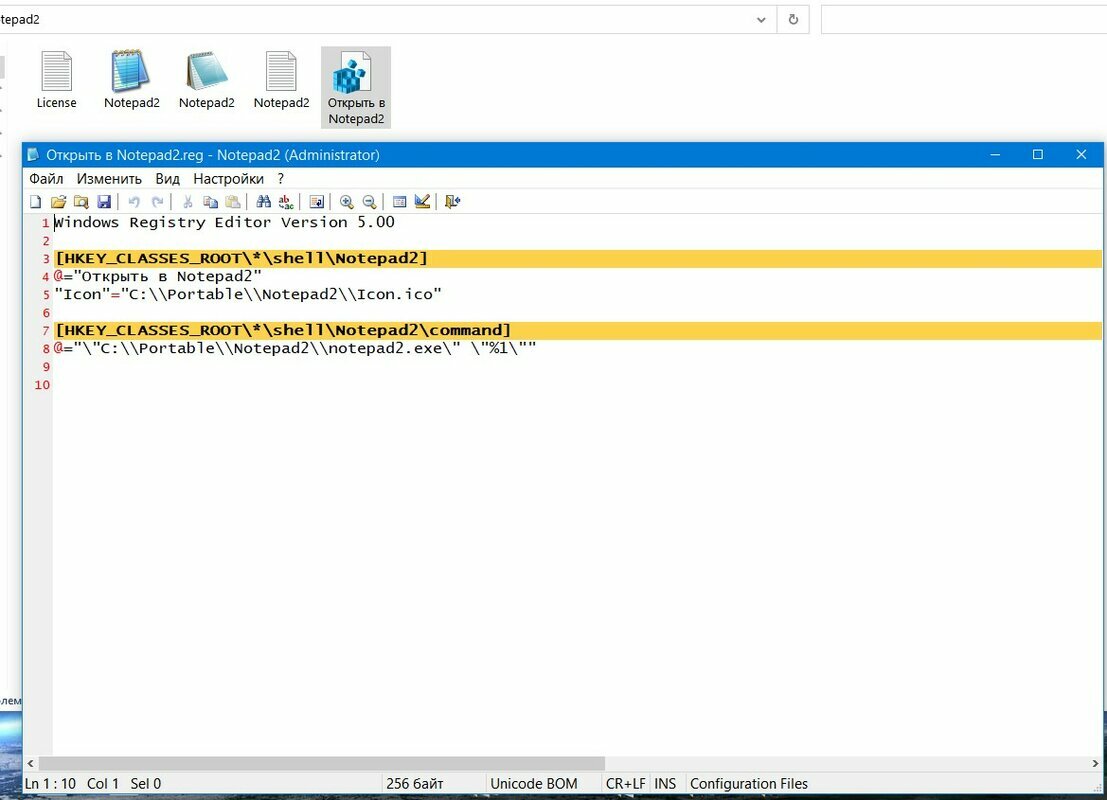Click the Exit door toolbar icon
The height and width of the screenshot is (800, 1107).
(452, 202)
